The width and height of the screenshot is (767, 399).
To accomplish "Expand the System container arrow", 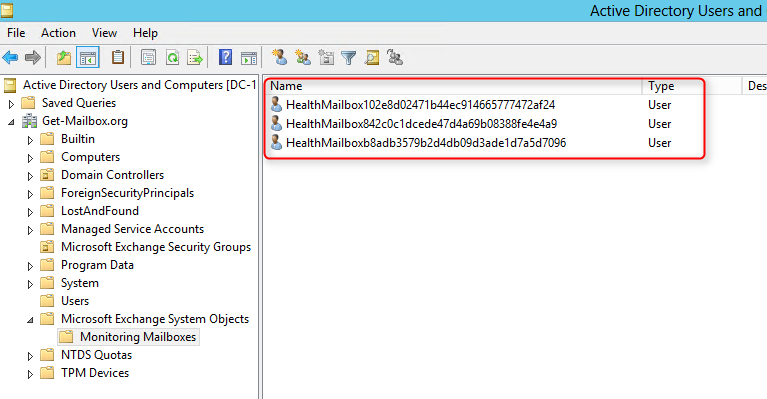I will [30, 284].
